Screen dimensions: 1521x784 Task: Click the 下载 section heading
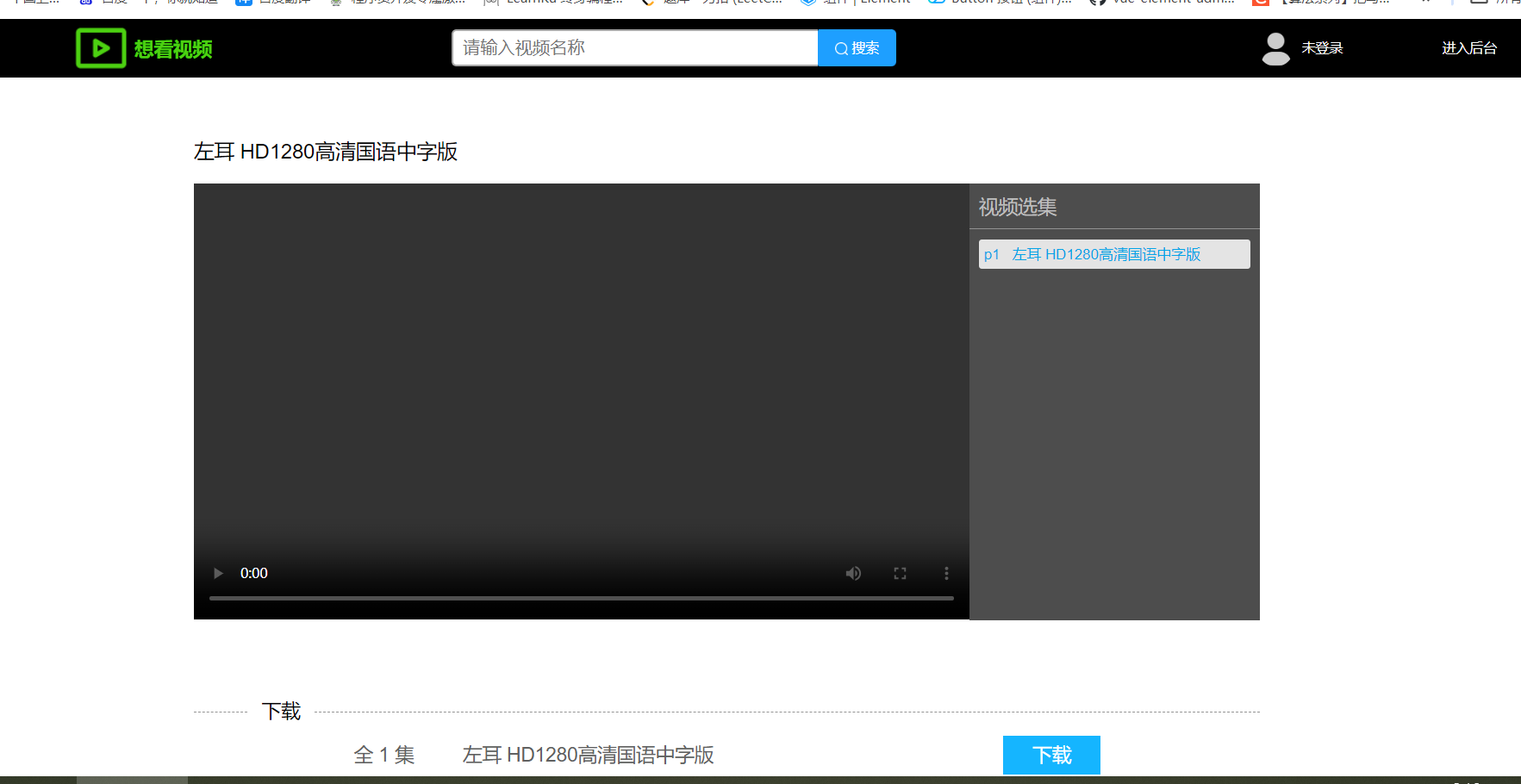pos(281,712)
